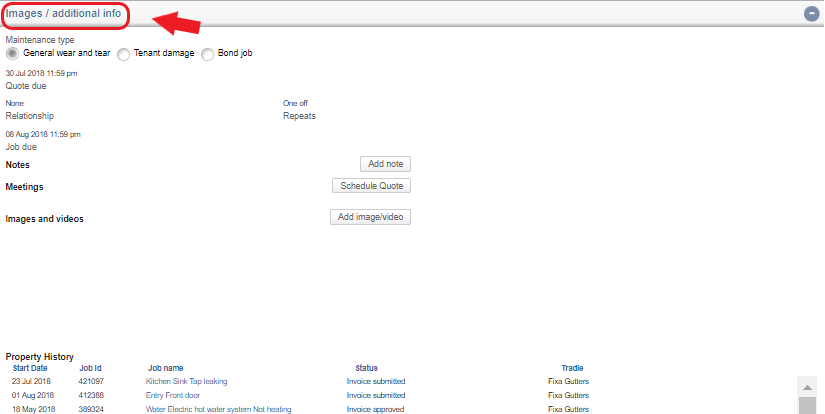Sort property history by Job name

tap(165, 368)
